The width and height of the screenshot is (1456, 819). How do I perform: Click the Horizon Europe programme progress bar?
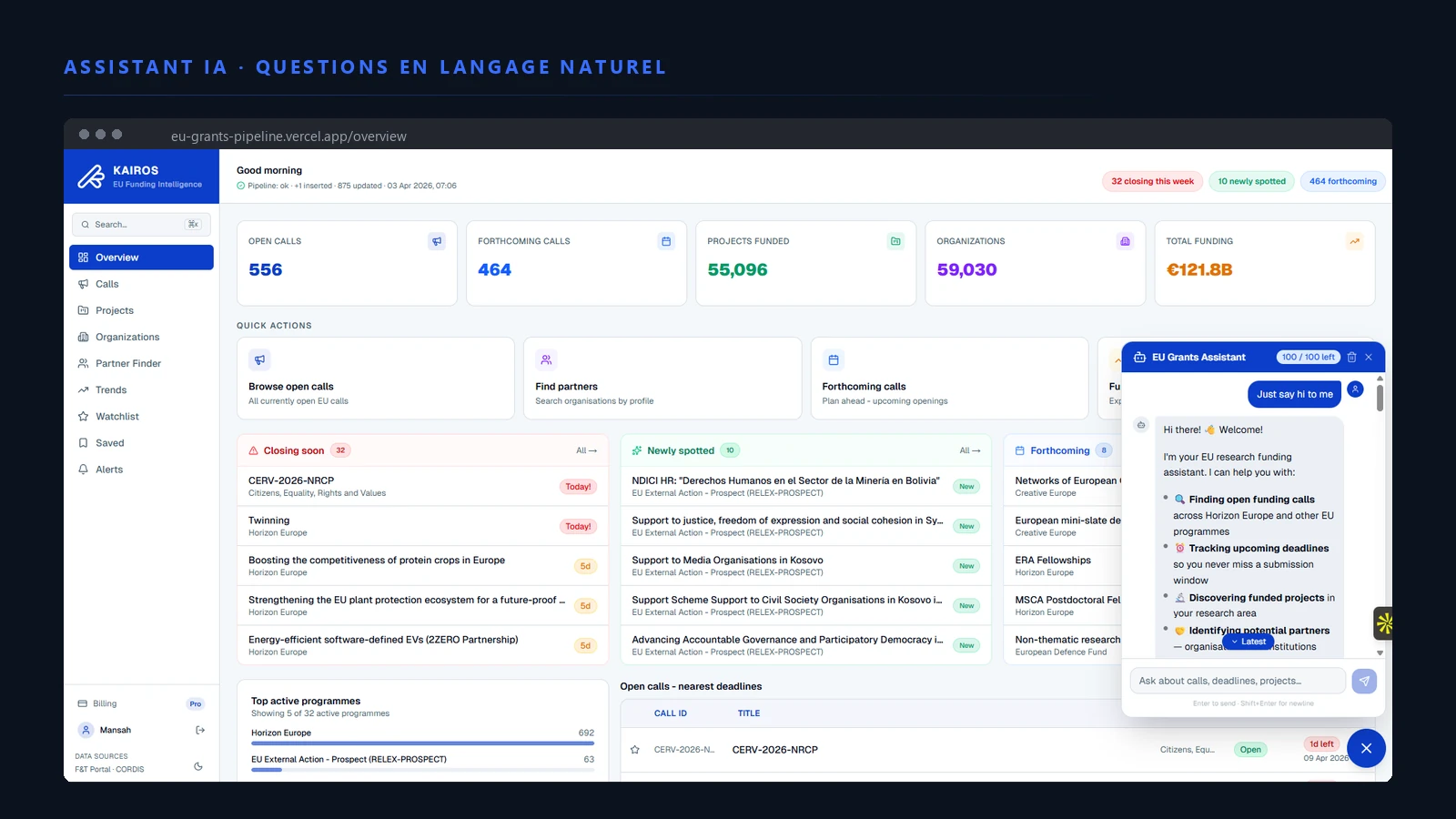click(422, 743)
